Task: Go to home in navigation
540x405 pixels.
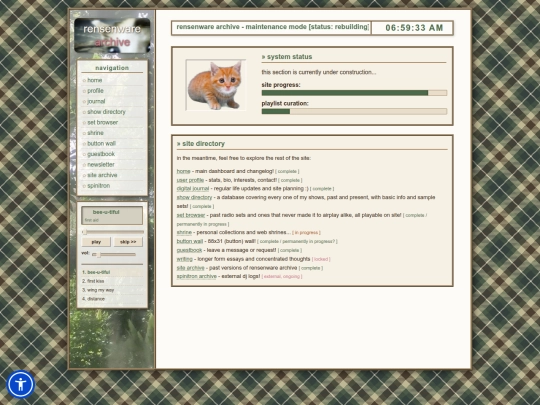Action: click(94, 80)
